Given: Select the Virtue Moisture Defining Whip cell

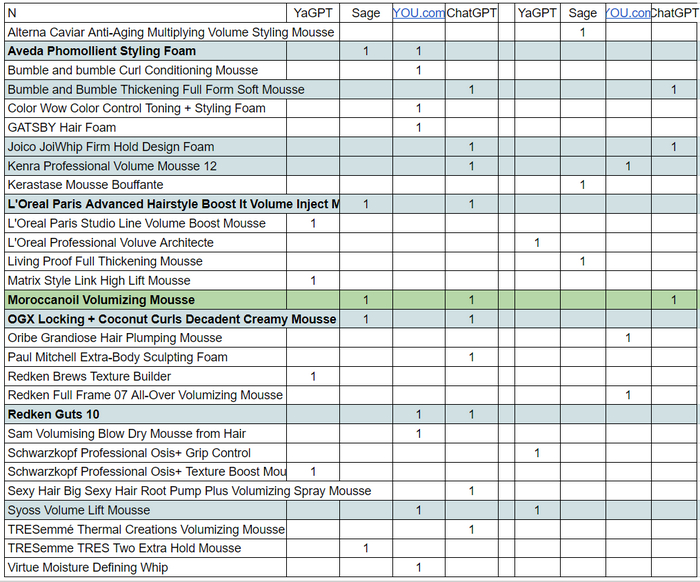Looking at the screenshot, I should coord(146,568).
